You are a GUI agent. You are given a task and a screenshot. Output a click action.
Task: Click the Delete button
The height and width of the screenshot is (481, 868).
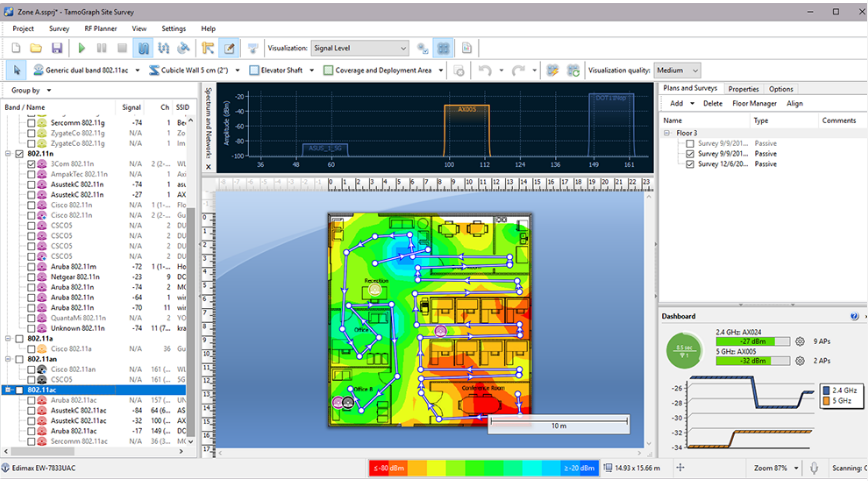click(x=712, y=104)
